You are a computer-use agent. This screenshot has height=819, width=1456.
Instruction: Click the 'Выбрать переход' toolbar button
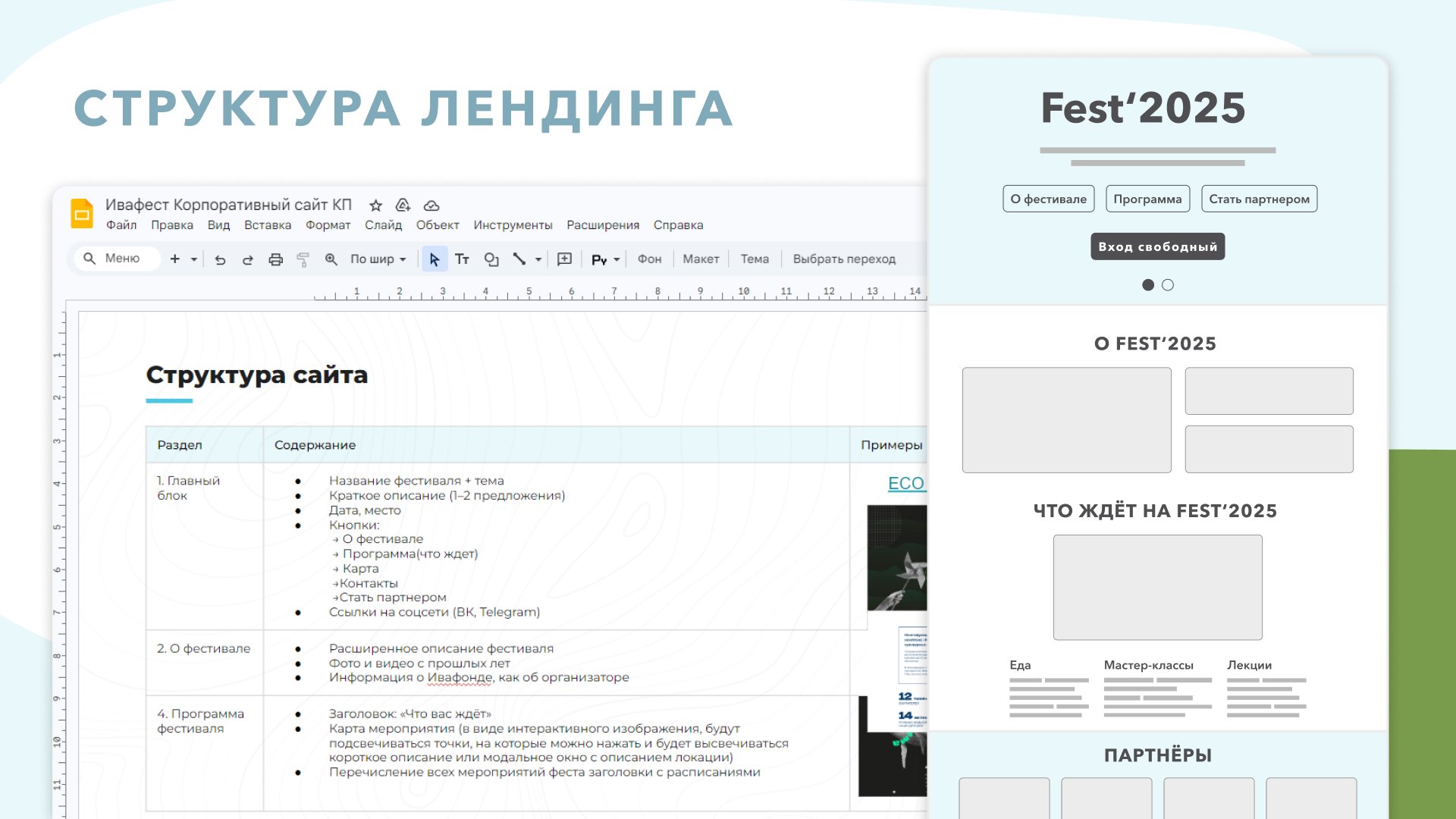coord(843,259)
